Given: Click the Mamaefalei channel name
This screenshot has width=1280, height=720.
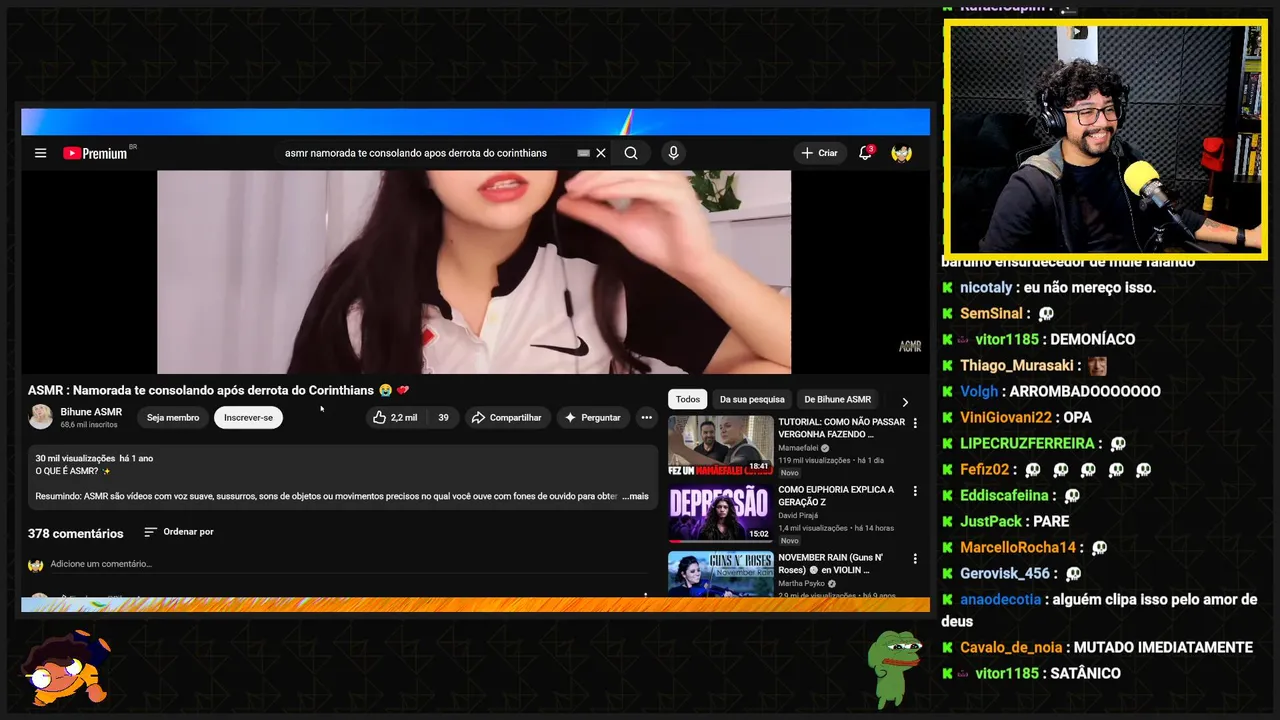Looking at the screenshot, I should point(798,448).
